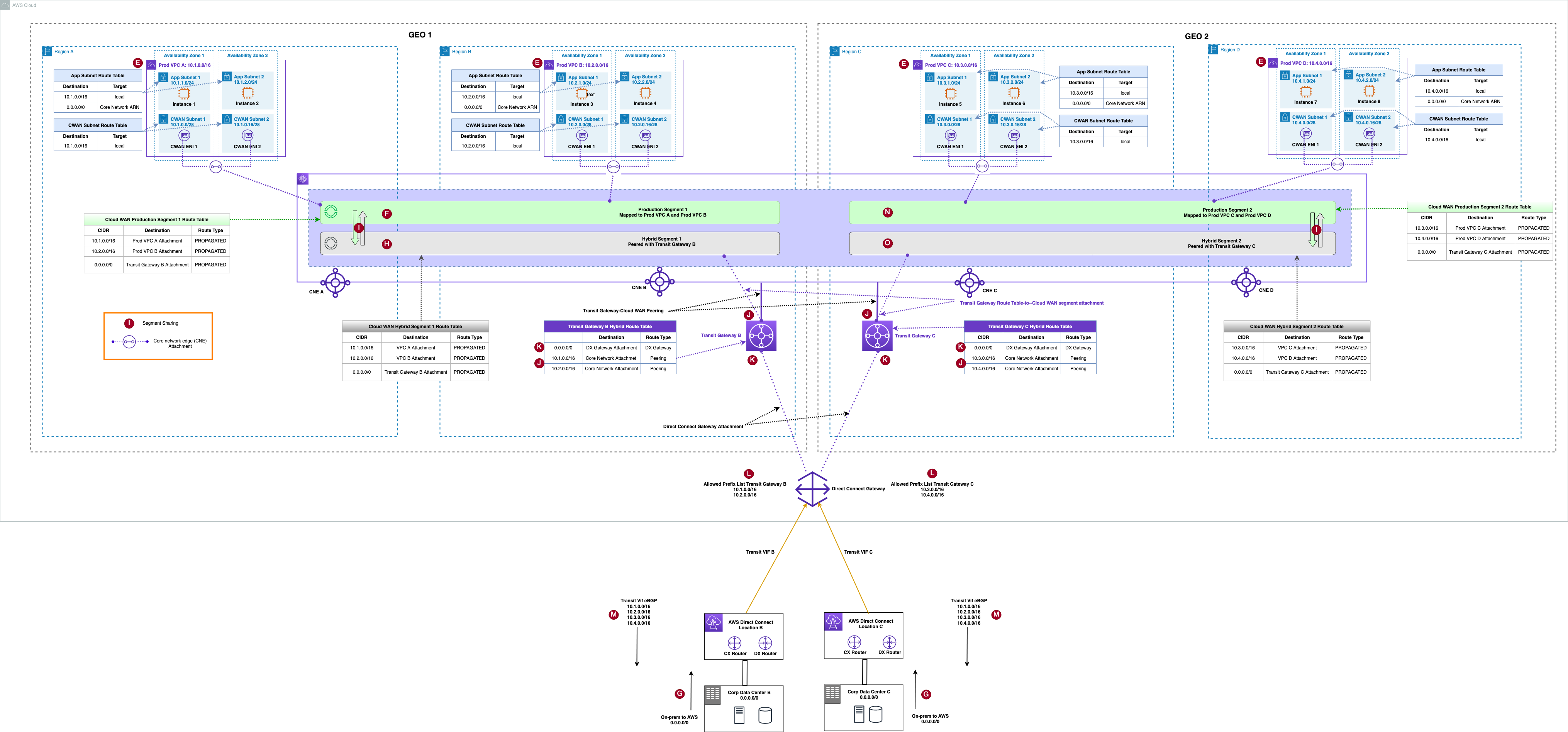Select the AWS Cloud icon at top left
Viewport: 1568px width, 732px height.
tap(5, 5)
